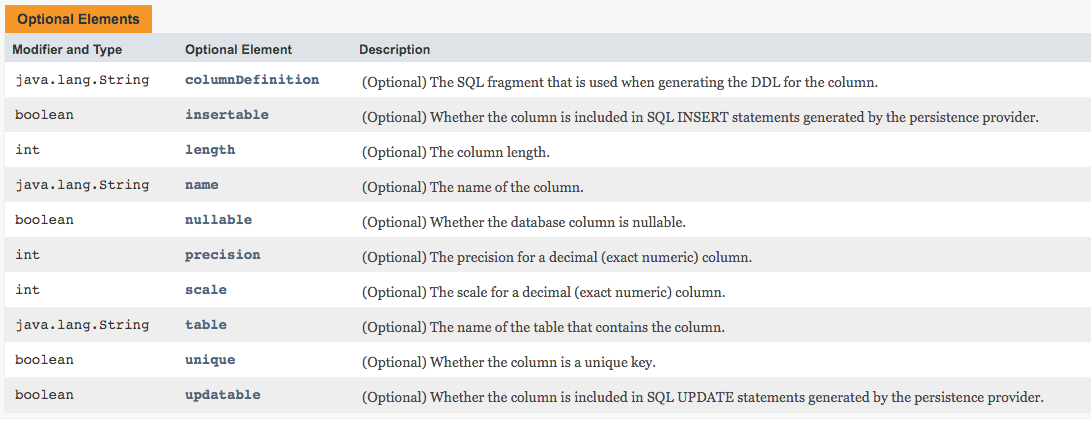
Task: Click java.lang.String type in the table row
Action: [82, 325]
